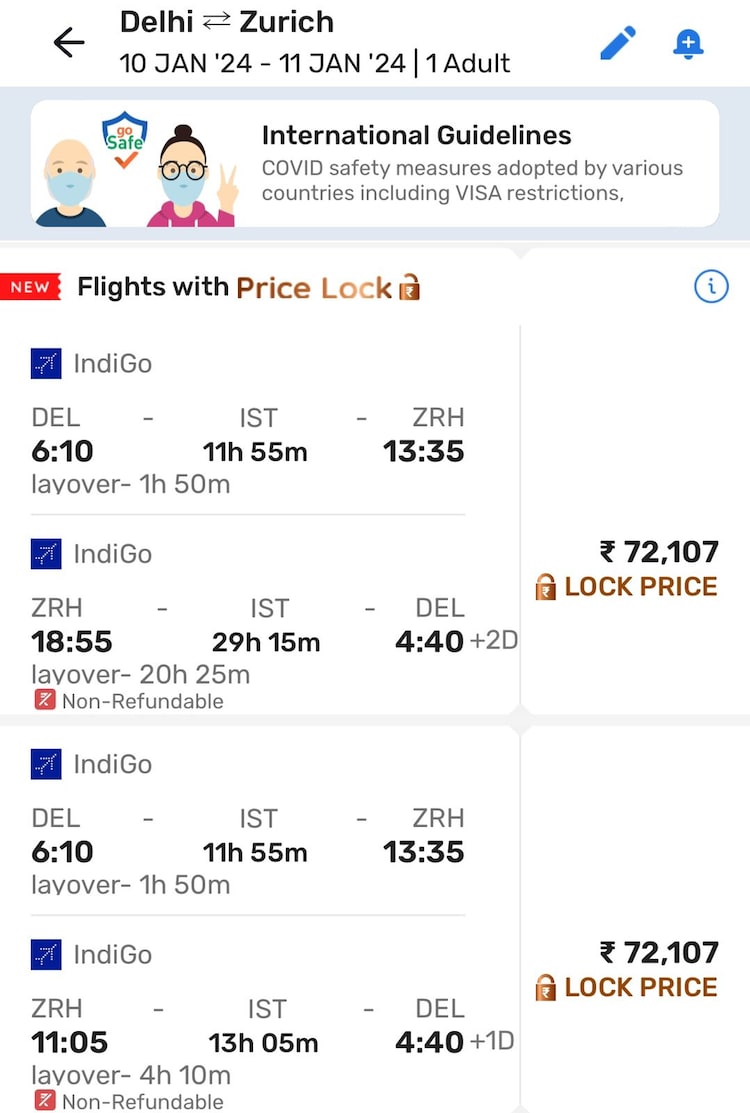Tap the Delhi ⇄ Zurich route title

227,22
